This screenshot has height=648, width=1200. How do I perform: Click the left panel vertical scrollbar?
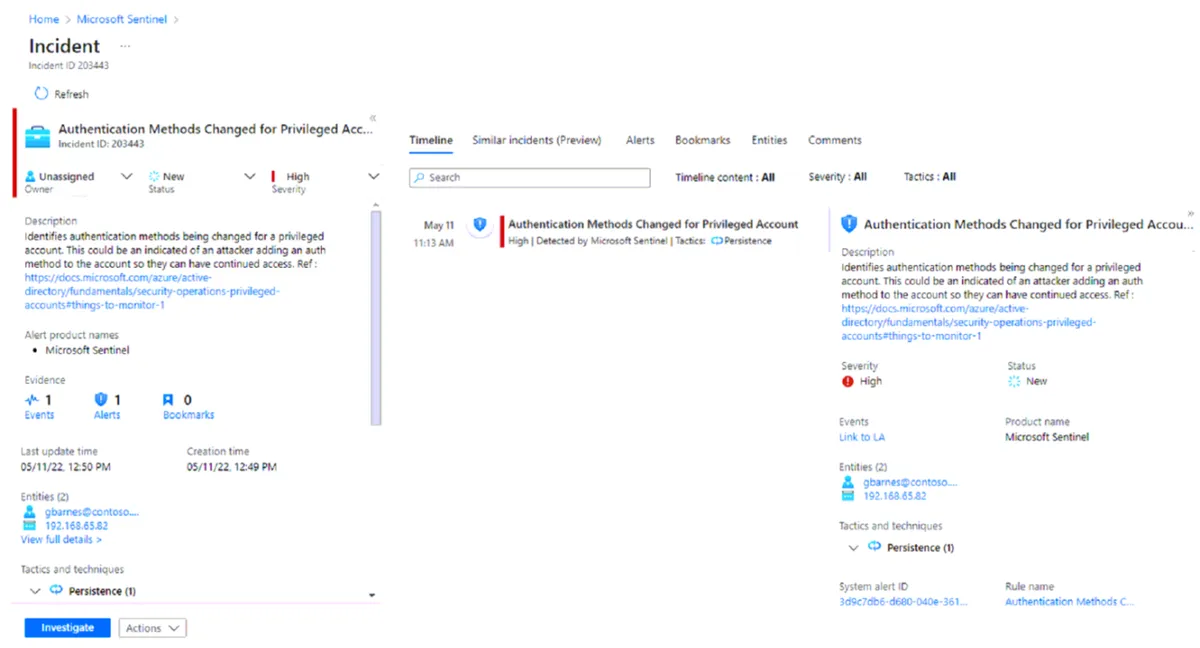tap(376, 318)
